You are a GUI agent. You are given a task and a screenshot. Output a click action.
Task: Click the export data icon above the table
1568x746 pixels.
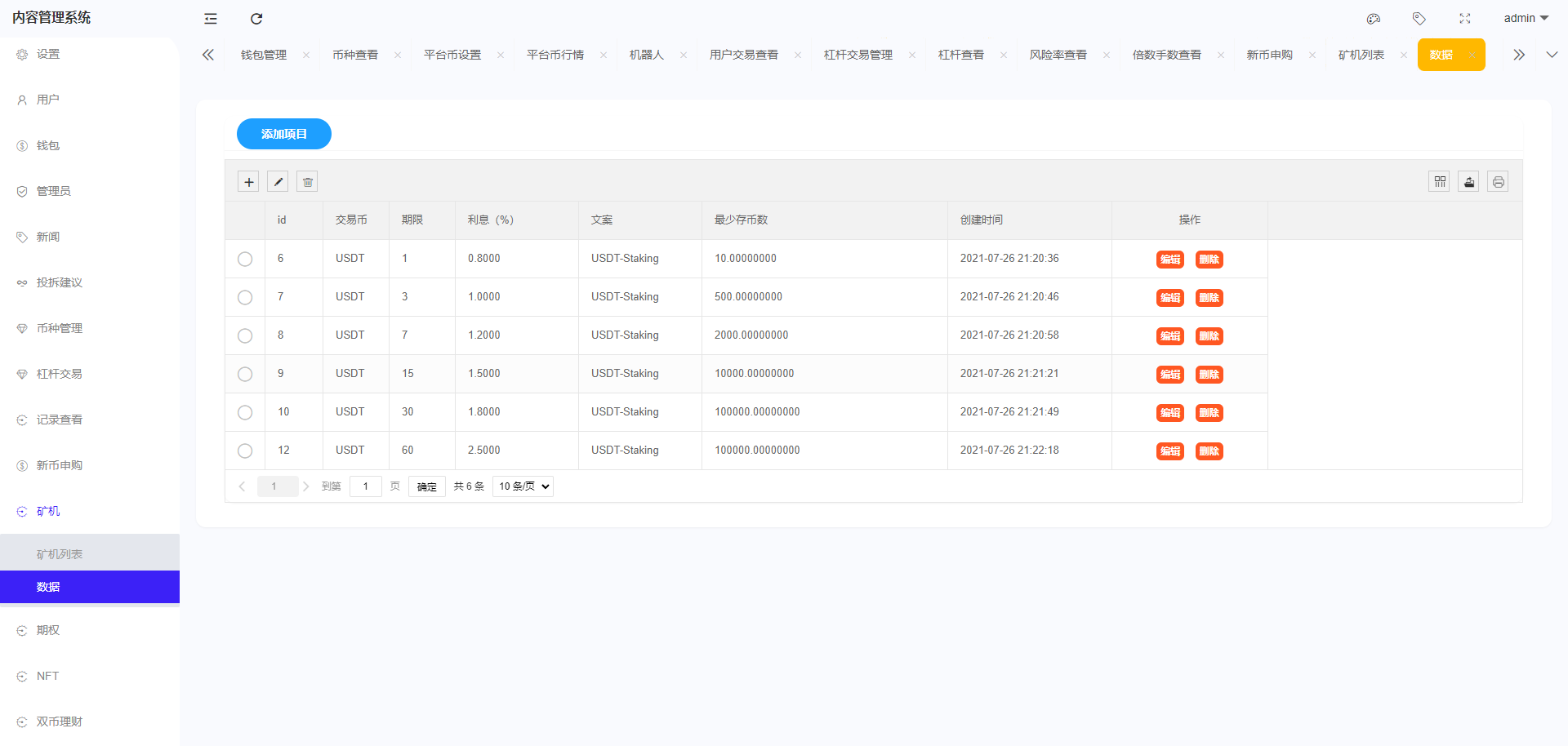click(1468, 181)
